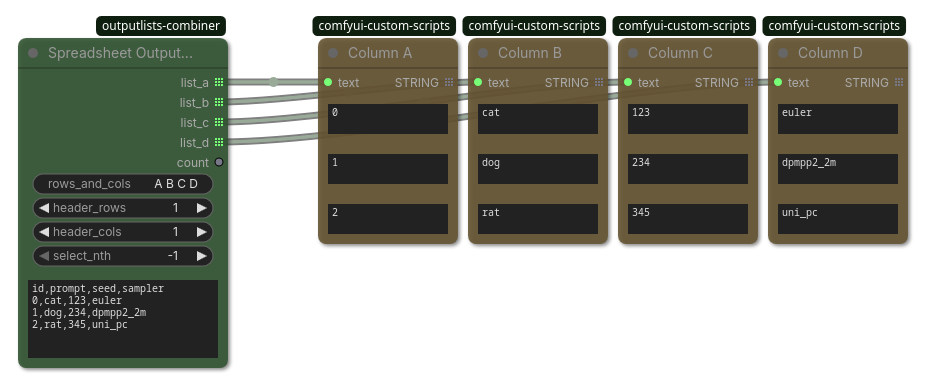Click the outputlists-combiner badge
This screenshot has height=390, width=930.
161,26
